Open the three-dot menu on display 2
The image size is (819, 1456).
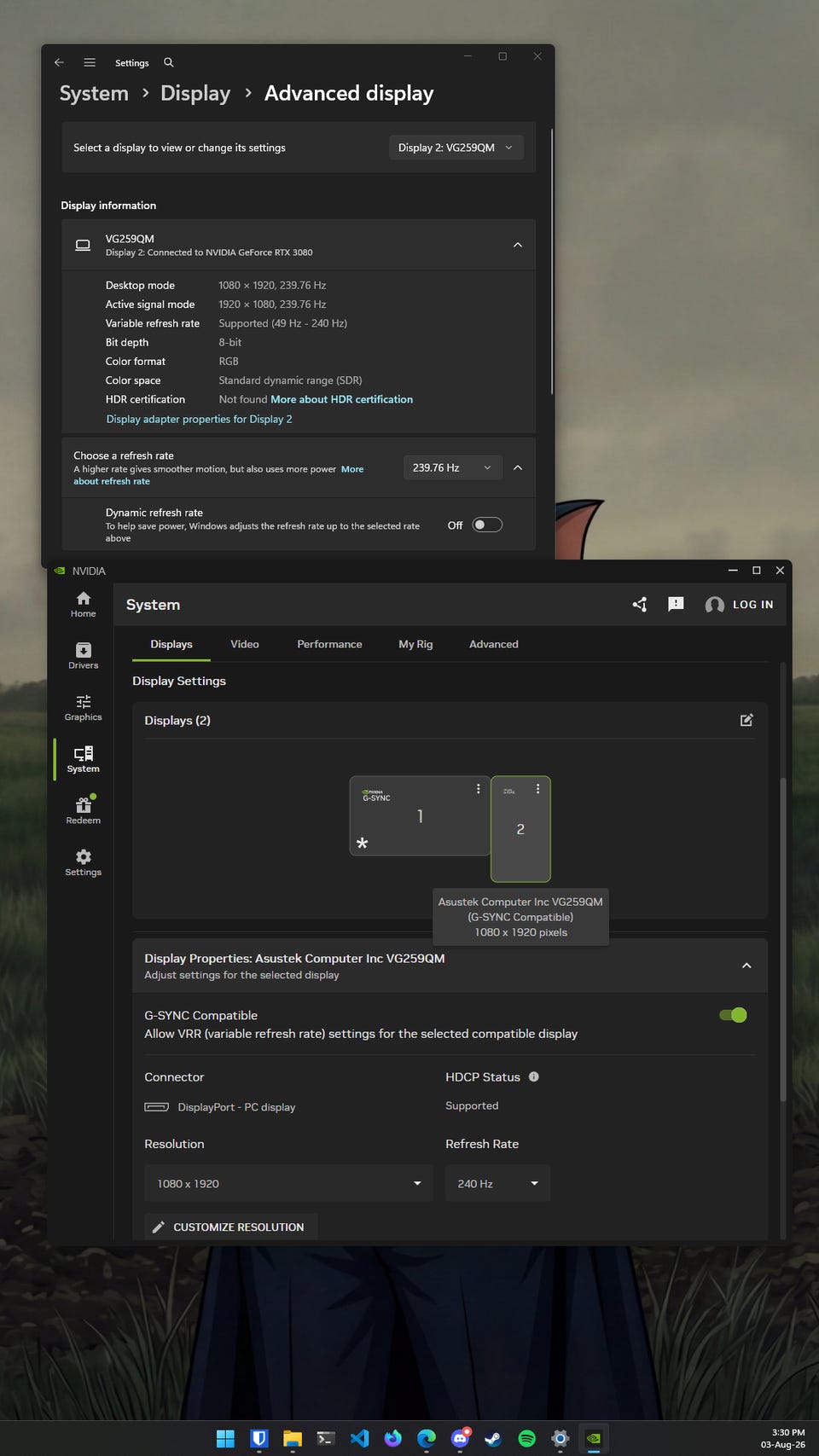pyautogui.click(x=537, y=789)
